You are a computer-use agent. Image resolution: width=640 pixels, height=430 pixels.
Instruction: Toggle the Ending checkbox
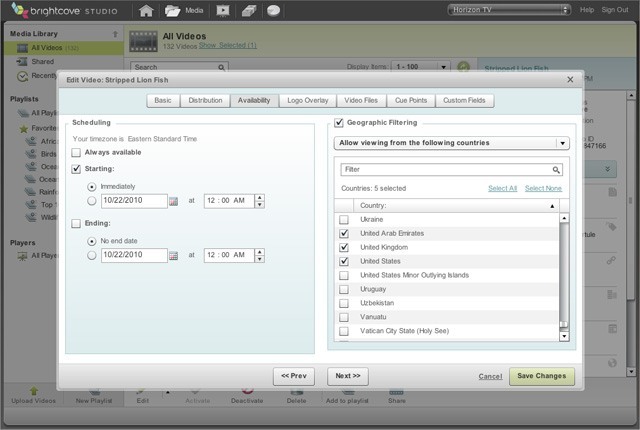pos(76,224)
